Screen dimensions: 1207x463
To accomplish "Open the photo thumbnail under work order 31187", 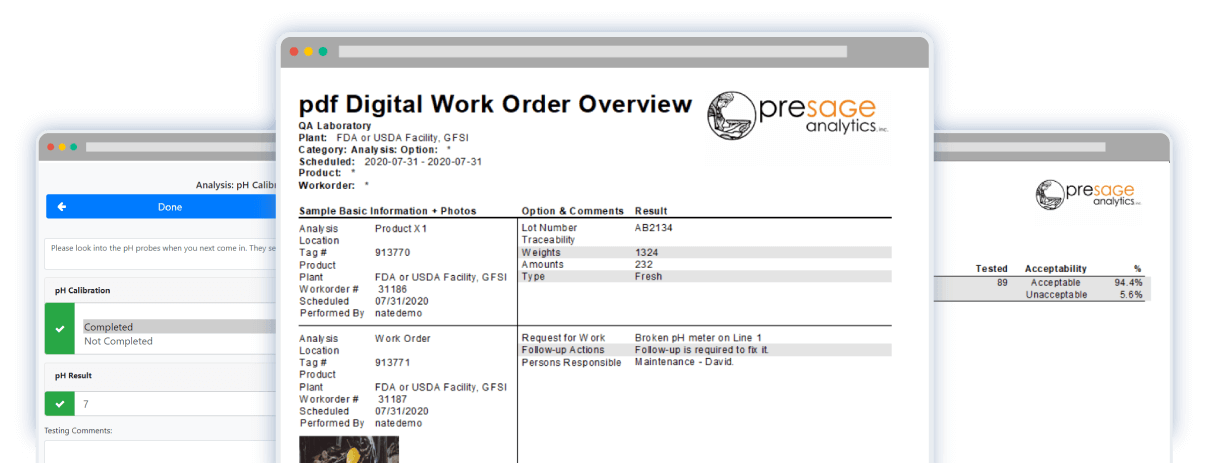I will [x=349, y=449].
